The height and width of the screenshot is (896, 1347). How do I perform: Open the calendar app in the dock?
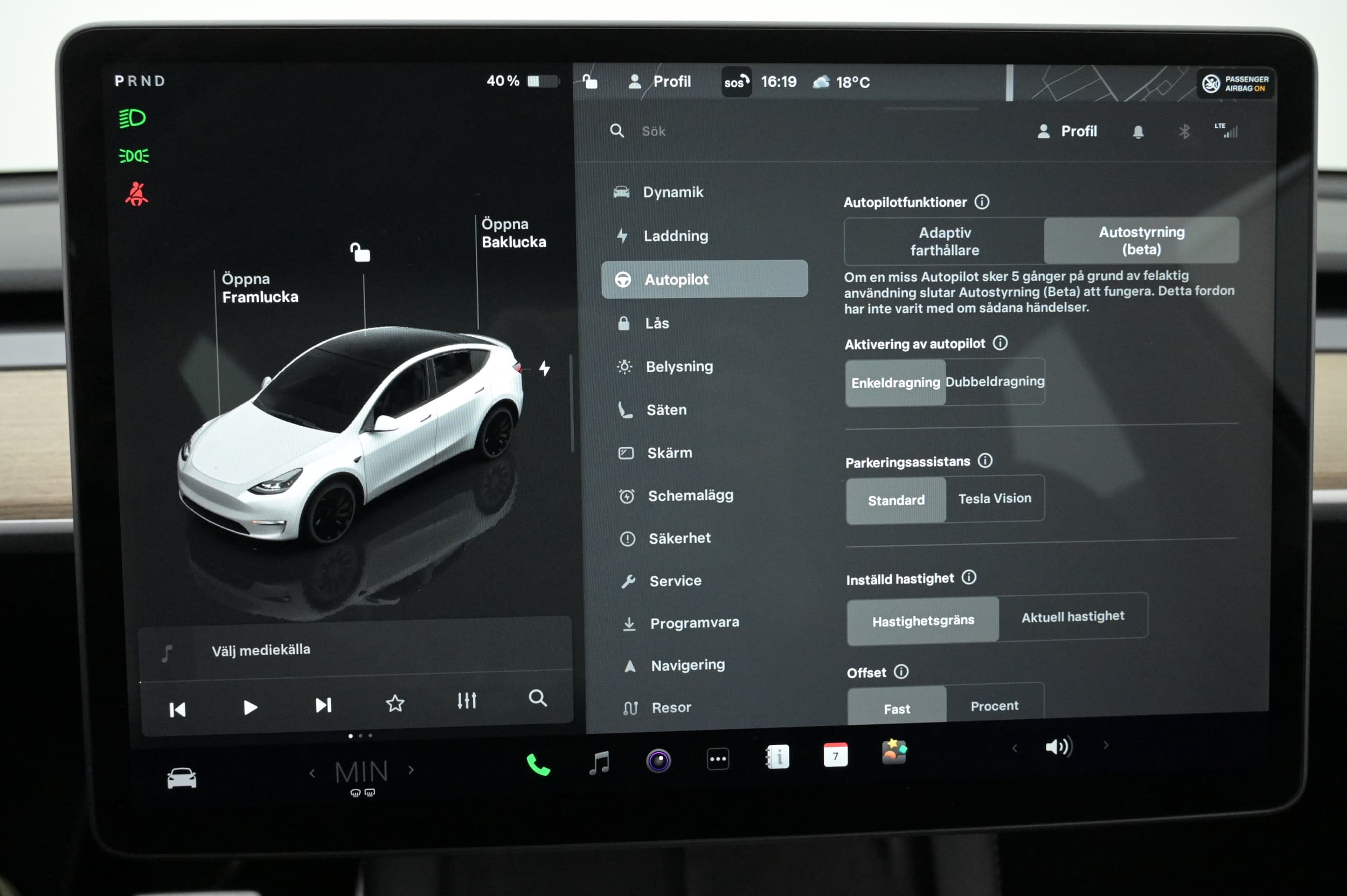(836, 755)
